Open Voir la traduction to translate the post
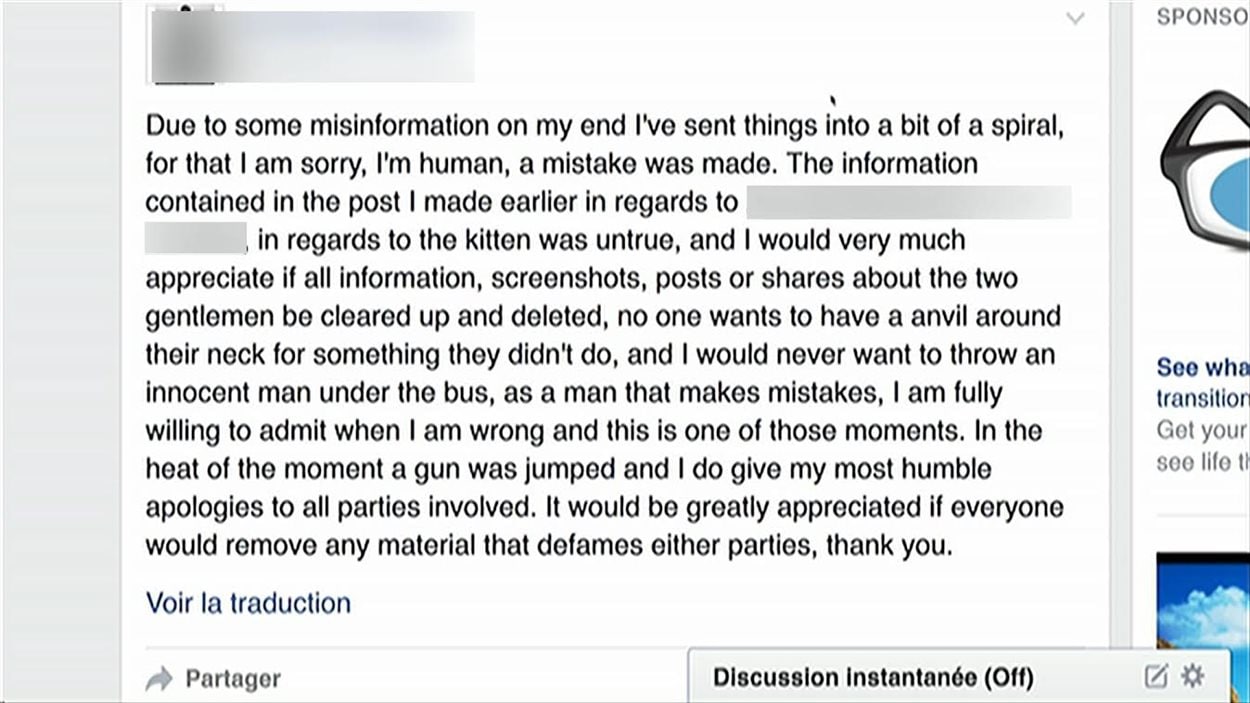 [248, 603]
